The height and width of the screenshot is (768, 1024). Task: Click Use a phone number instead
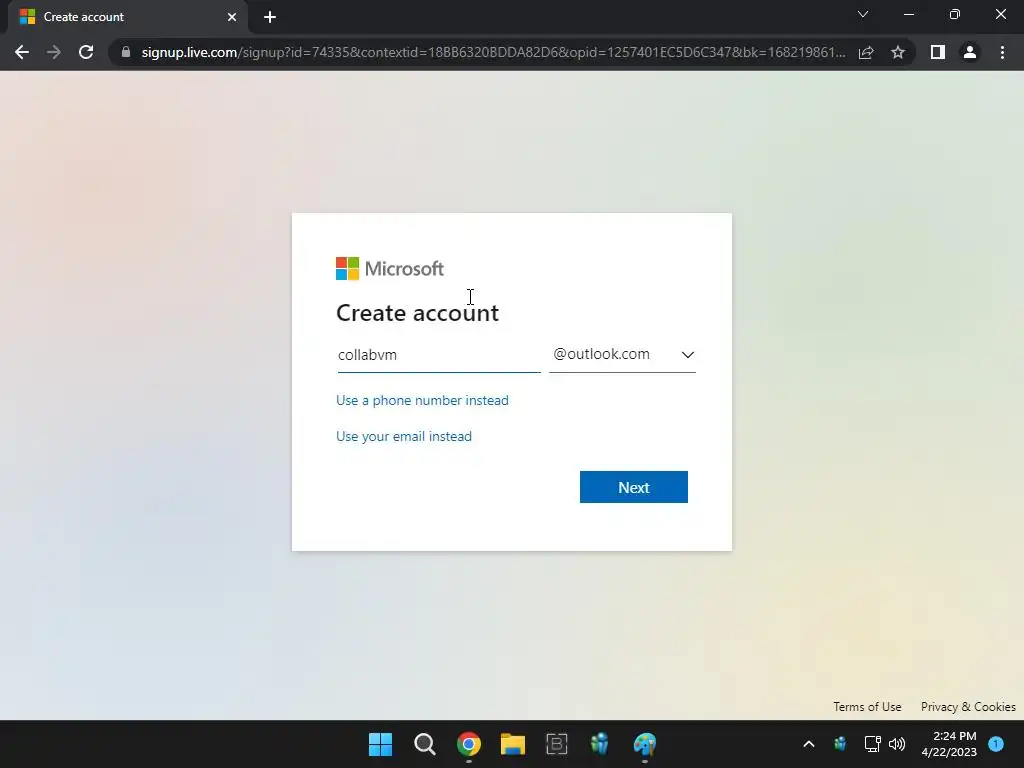point(422,400)
